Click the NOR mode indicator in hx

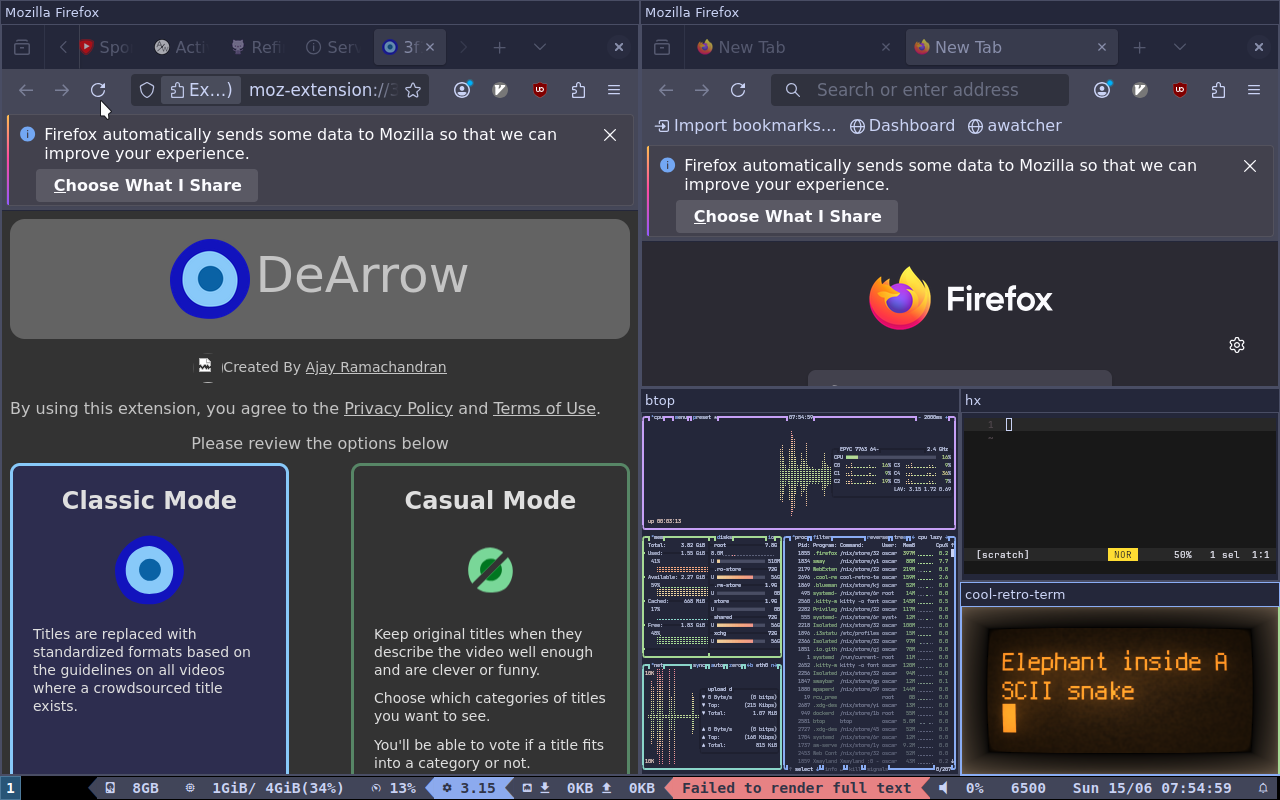[1122, 554]
